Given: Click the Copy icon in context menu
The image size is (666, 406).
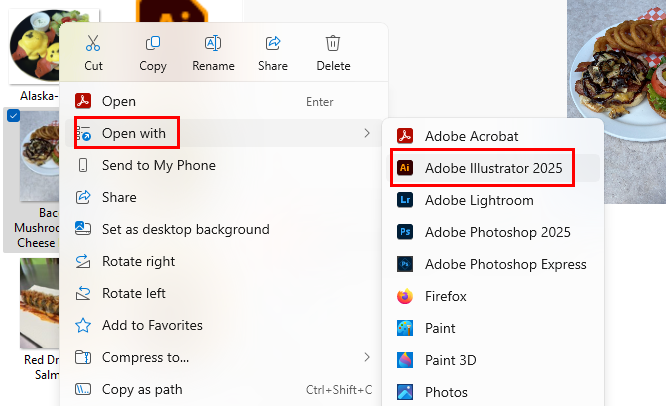Looking at the screenshot, I should pyautogui.click(x=153, y=43).
